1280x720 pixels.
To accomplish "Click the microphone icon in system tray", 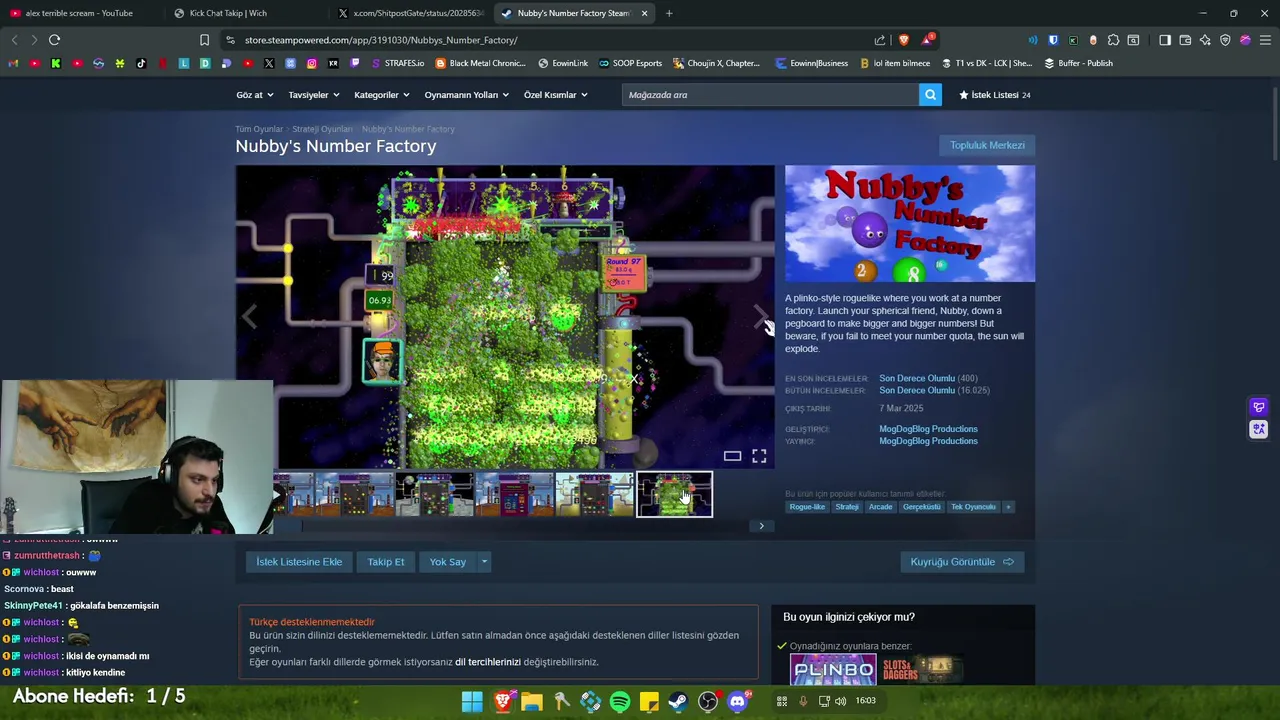I will pyautogui.click(x=803, y=701).
